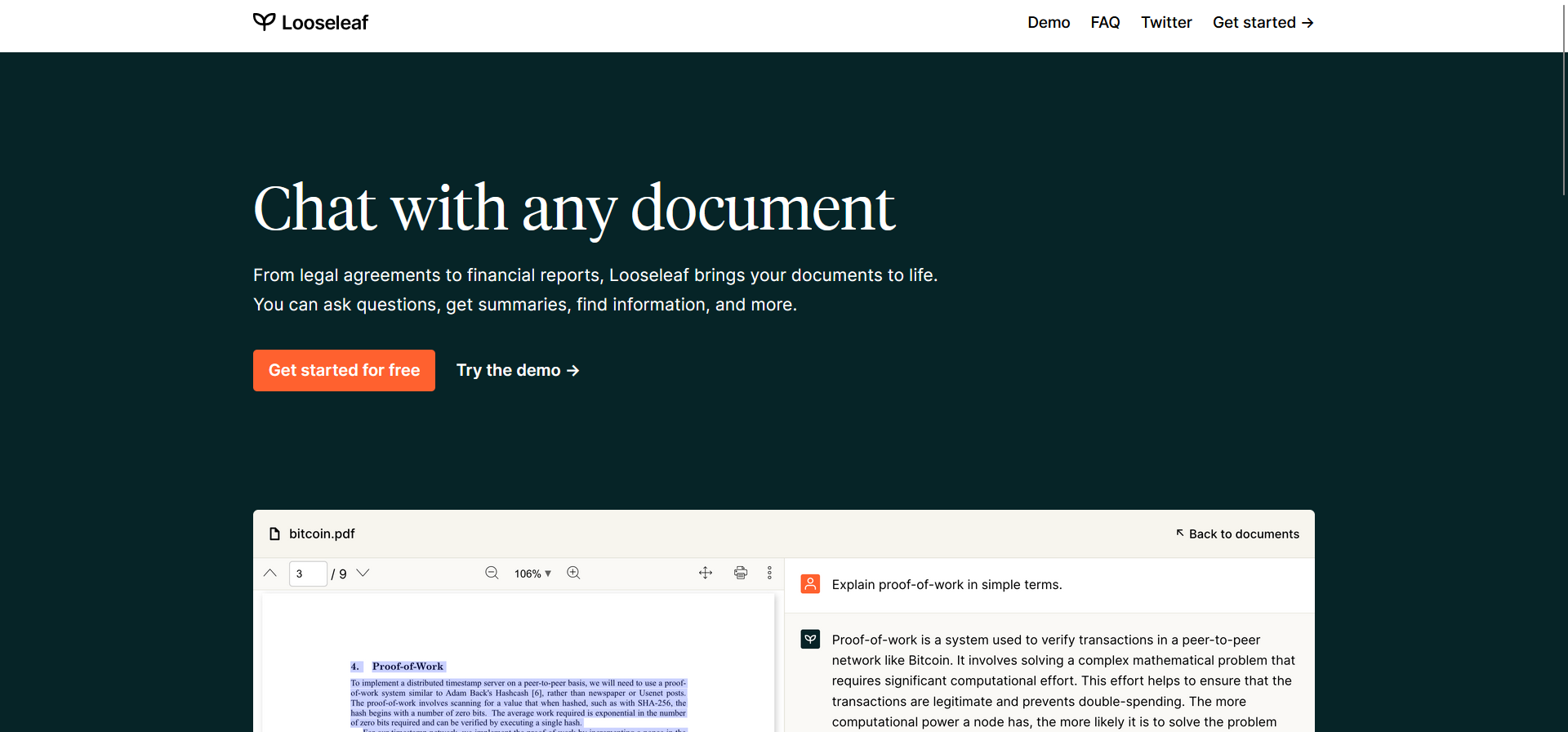Open the FAQ navigation link
This screenshot has height=732, width=1568.
coord(1105,23)
